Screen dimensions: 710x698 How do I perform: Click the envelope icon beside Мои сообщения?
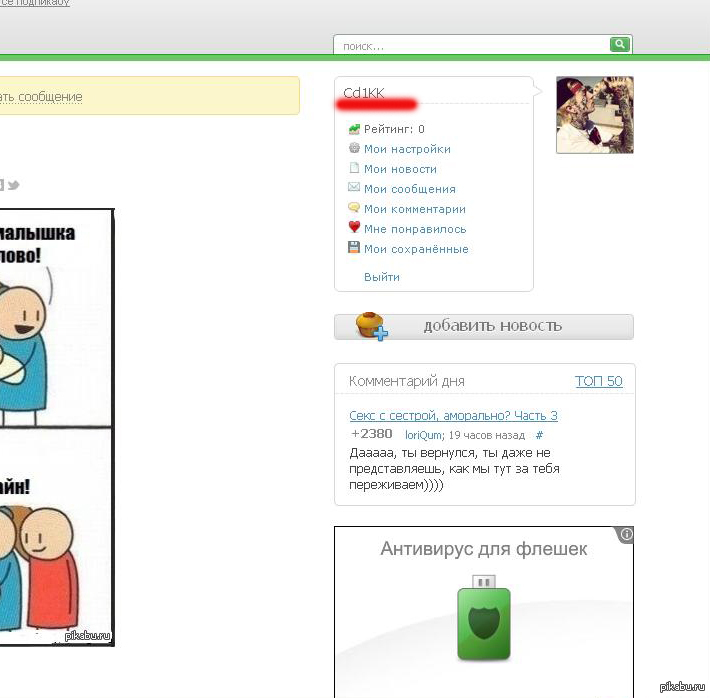[354, 188]
